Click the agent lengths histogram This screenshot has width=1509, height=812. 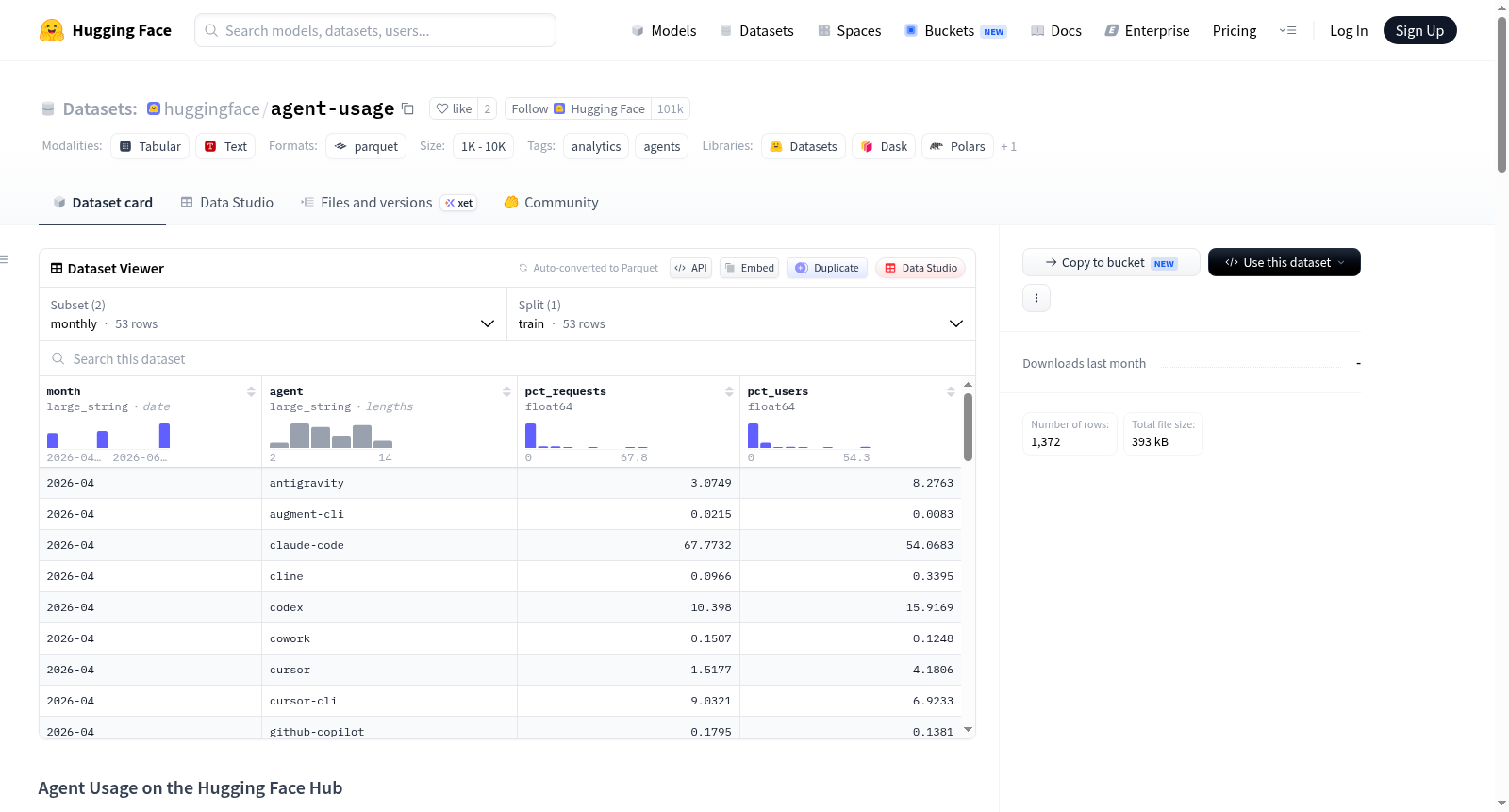(331, 435)
